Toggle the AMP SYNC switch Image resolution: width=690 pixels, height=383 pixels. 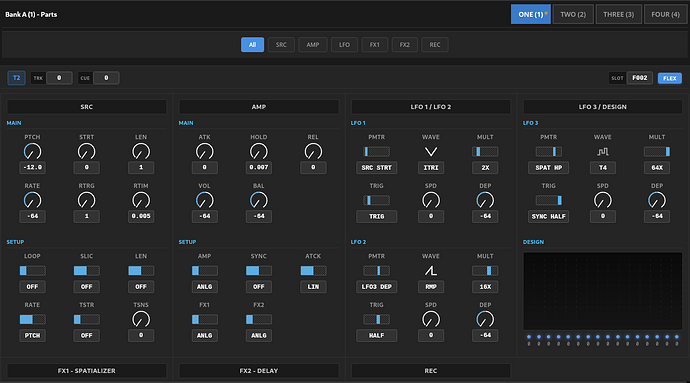point(259,271)
